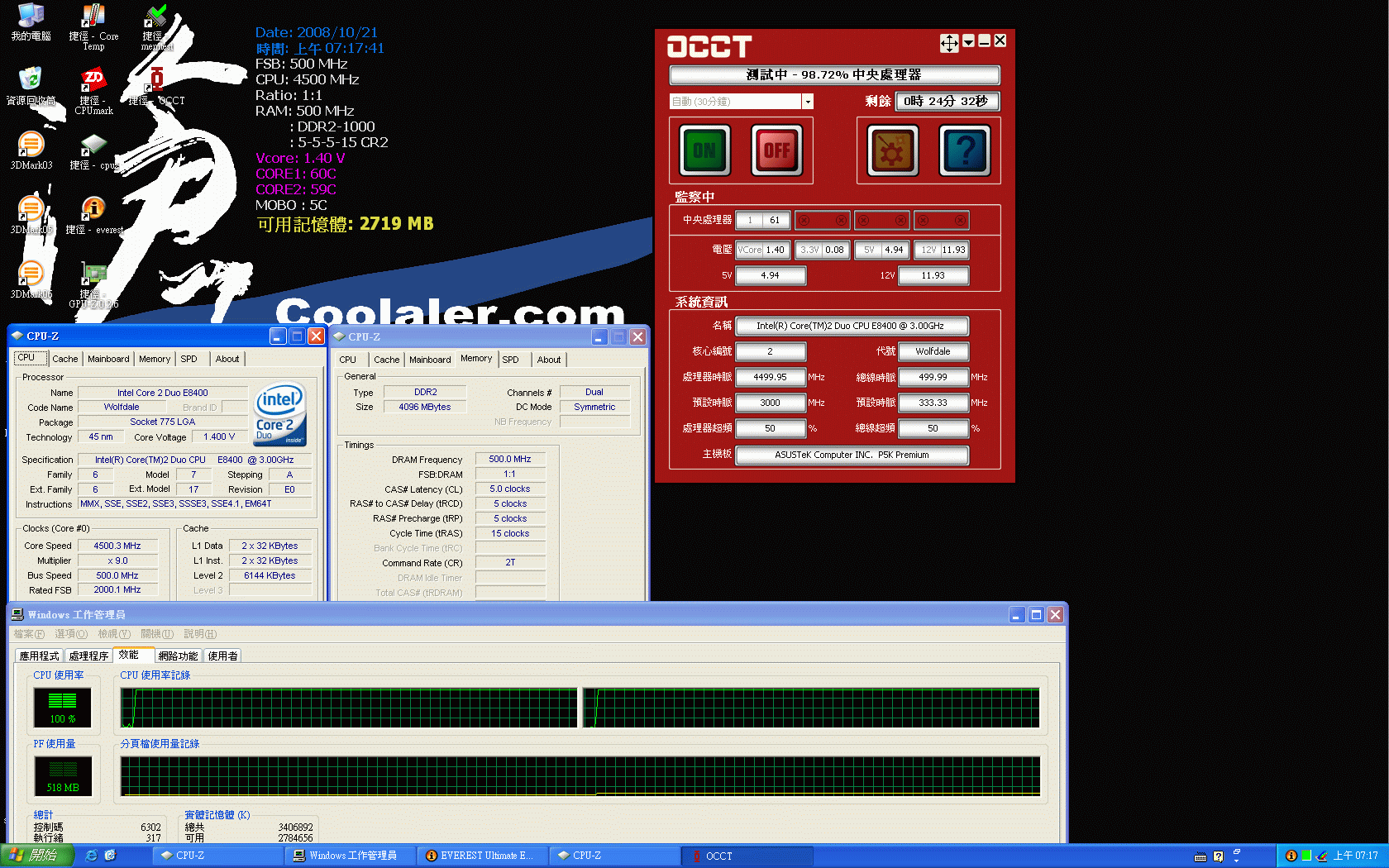Switch to Memory tab in left CPU-Z window
The height and width of the screenshot is (868, 1389).
click(x=155, y=359)
